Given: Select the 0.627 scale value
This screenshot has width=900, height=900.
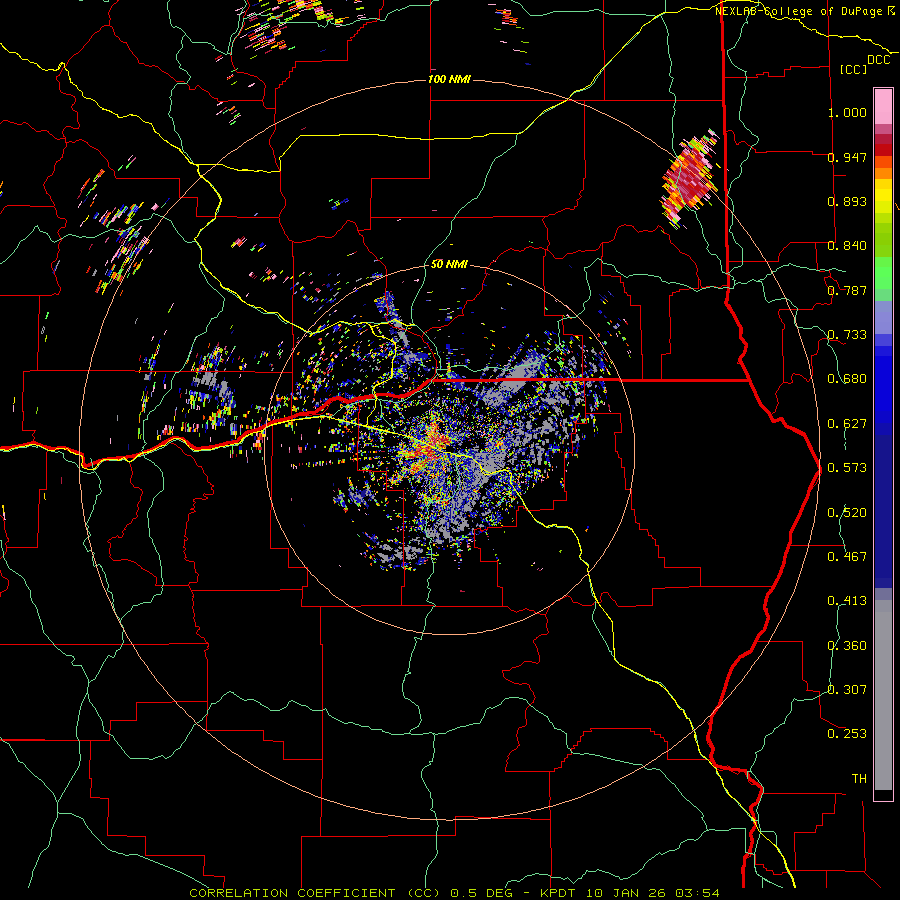Looking at the screenshot, I should (x=847, y=424).
